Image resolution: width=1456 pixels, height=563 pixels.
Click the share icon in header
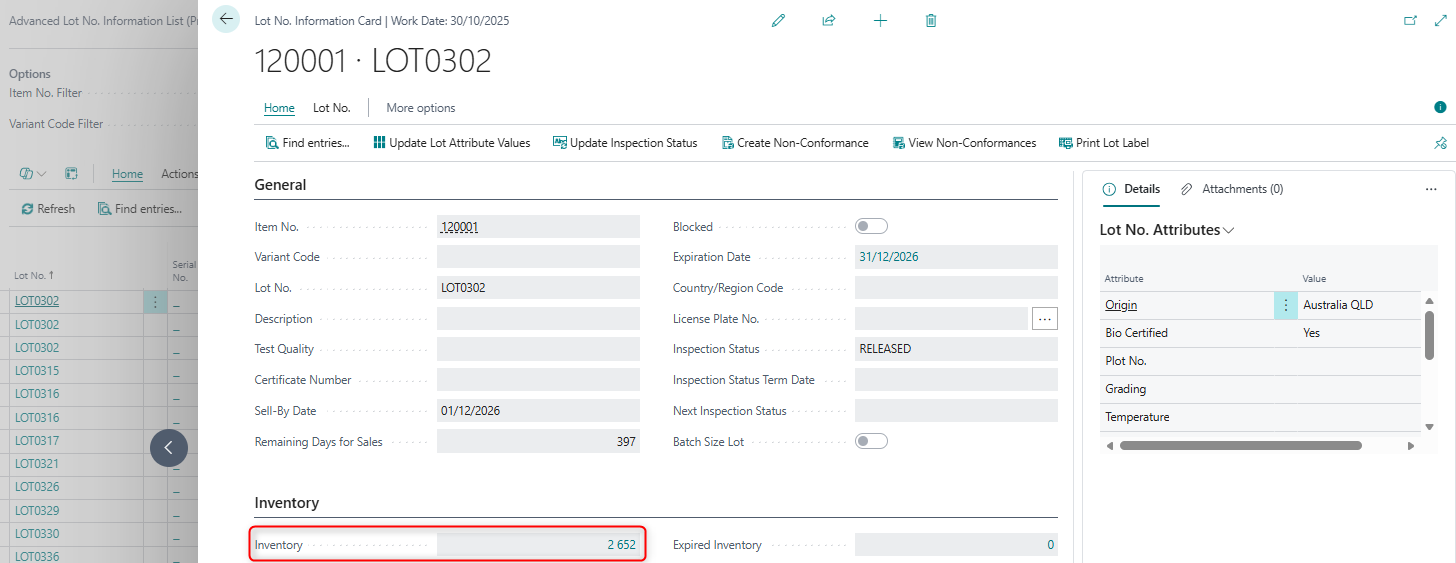click(829, 20)
